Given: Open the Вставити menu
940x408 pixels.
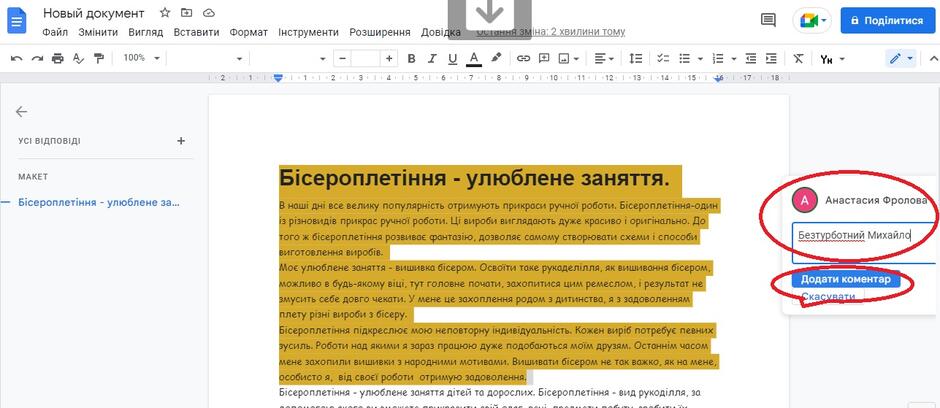Looking at the screenshot, I should [x=197, y=32].
